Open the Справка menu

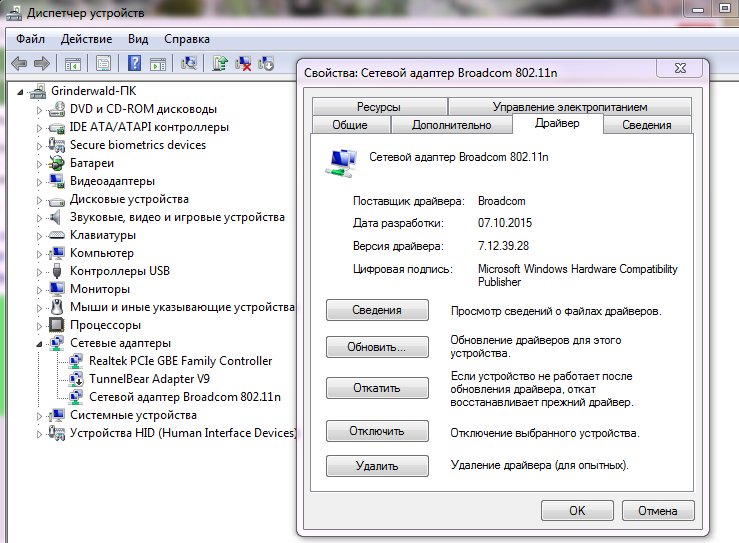coord(187,39)
